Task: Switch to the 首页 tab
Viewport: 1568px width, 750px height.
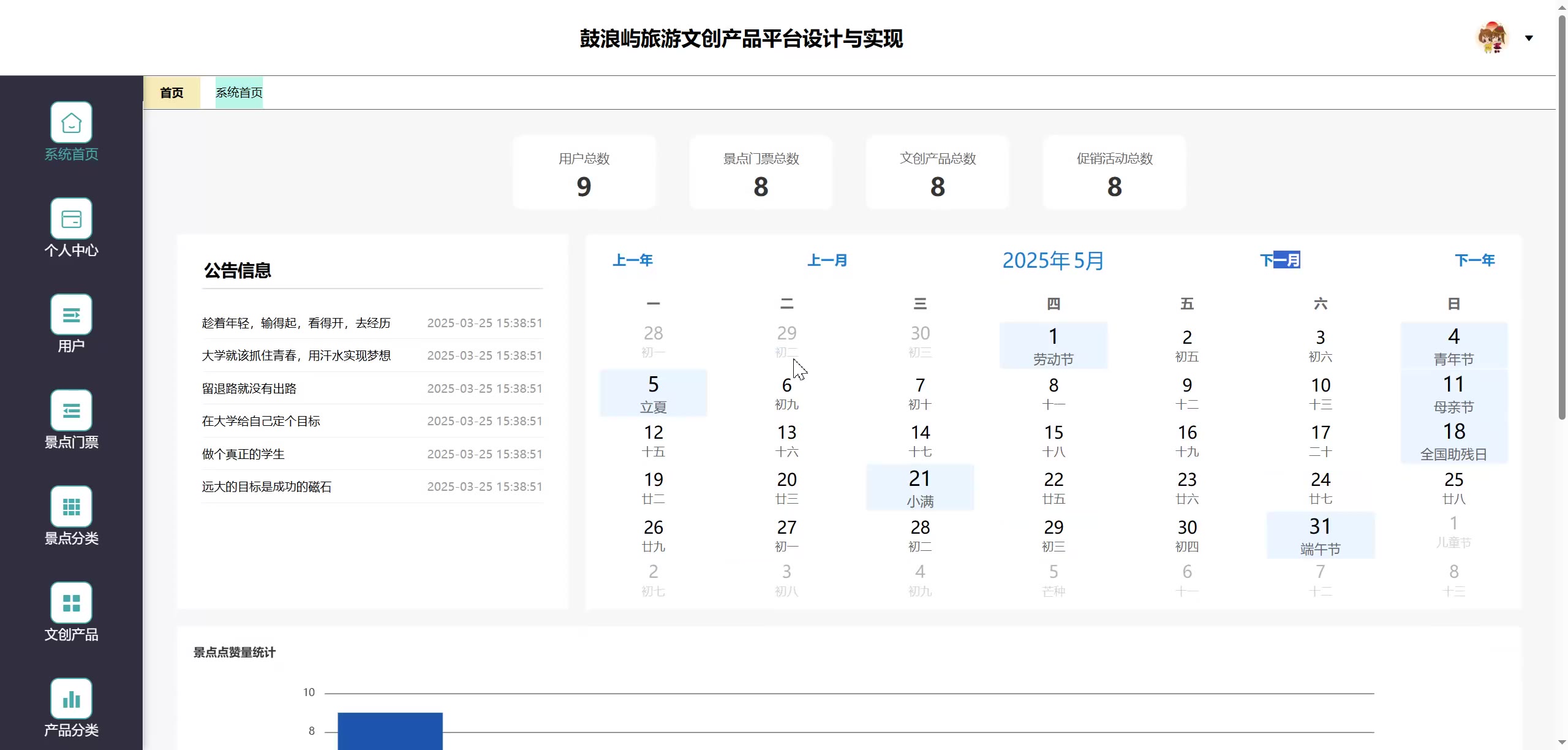Action: point(171,93)
